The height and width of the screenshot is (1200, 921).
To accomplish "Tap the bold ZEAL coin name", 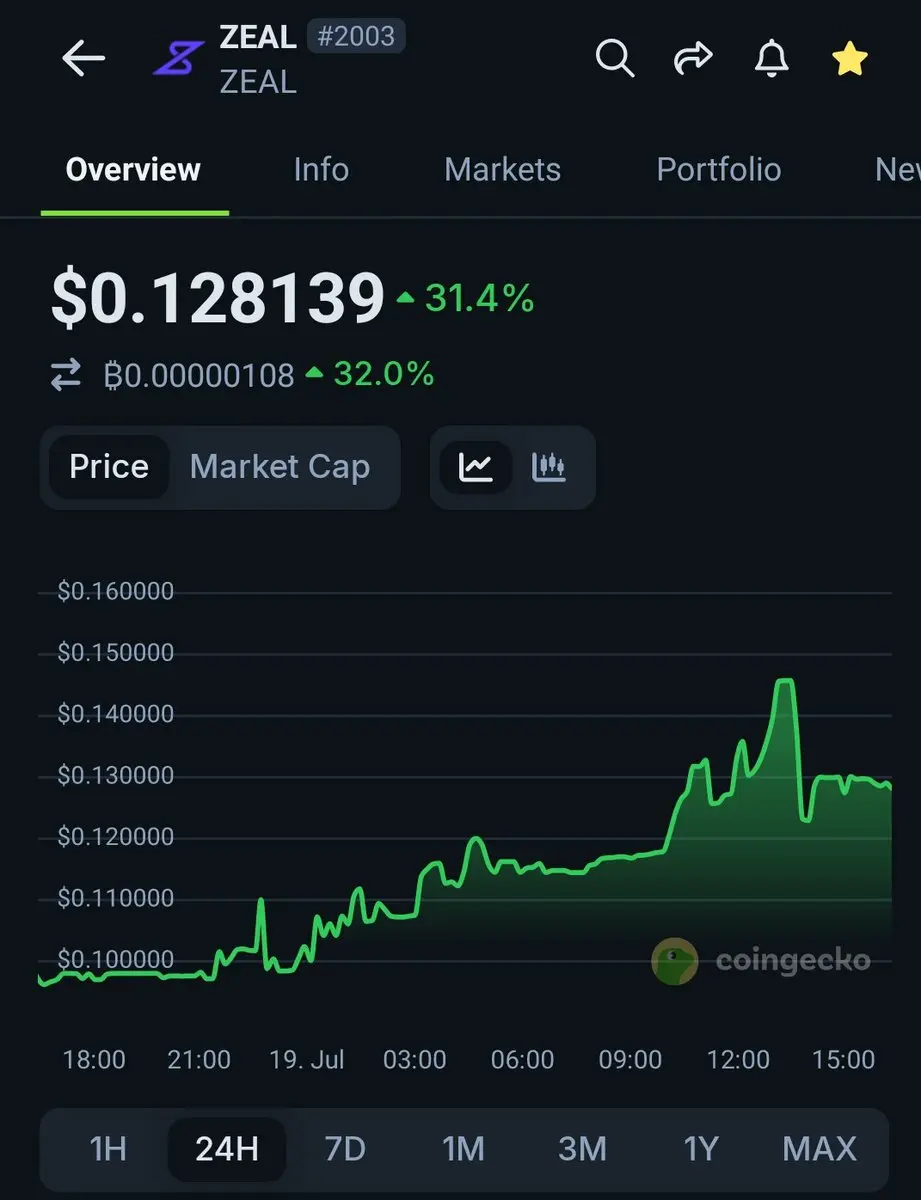I will pyautogui.click(x=258, y=37).
